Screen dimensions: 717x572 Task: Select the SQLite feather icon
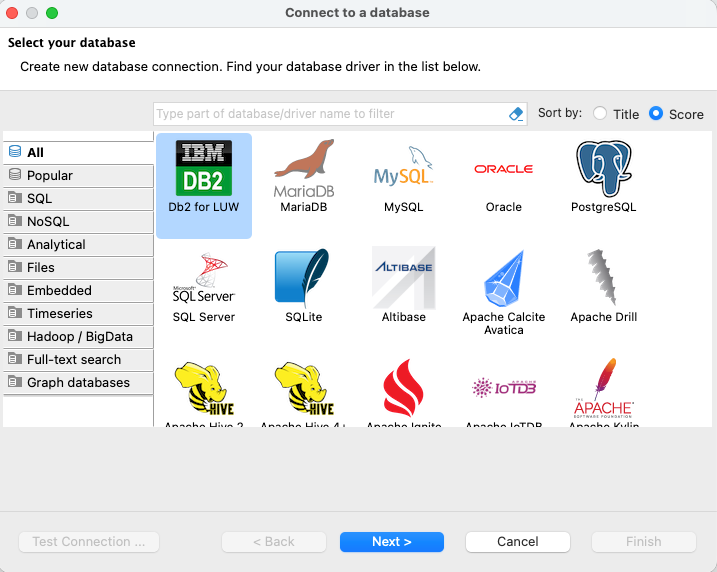[x=302, y=278]
